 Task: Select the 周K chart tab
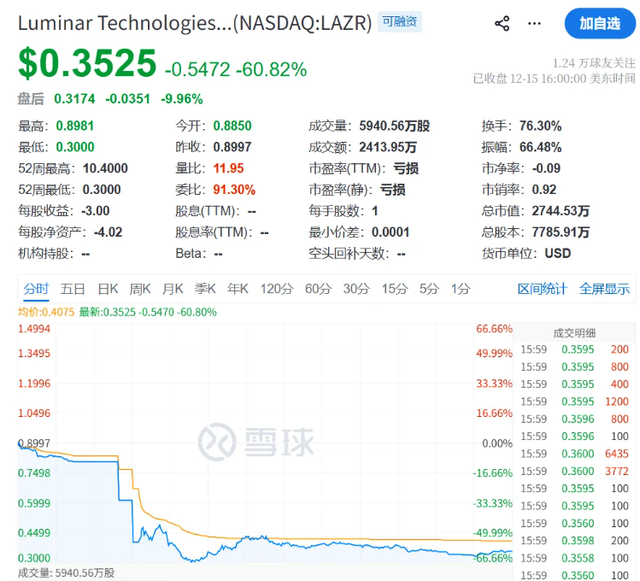pos(140,289)
